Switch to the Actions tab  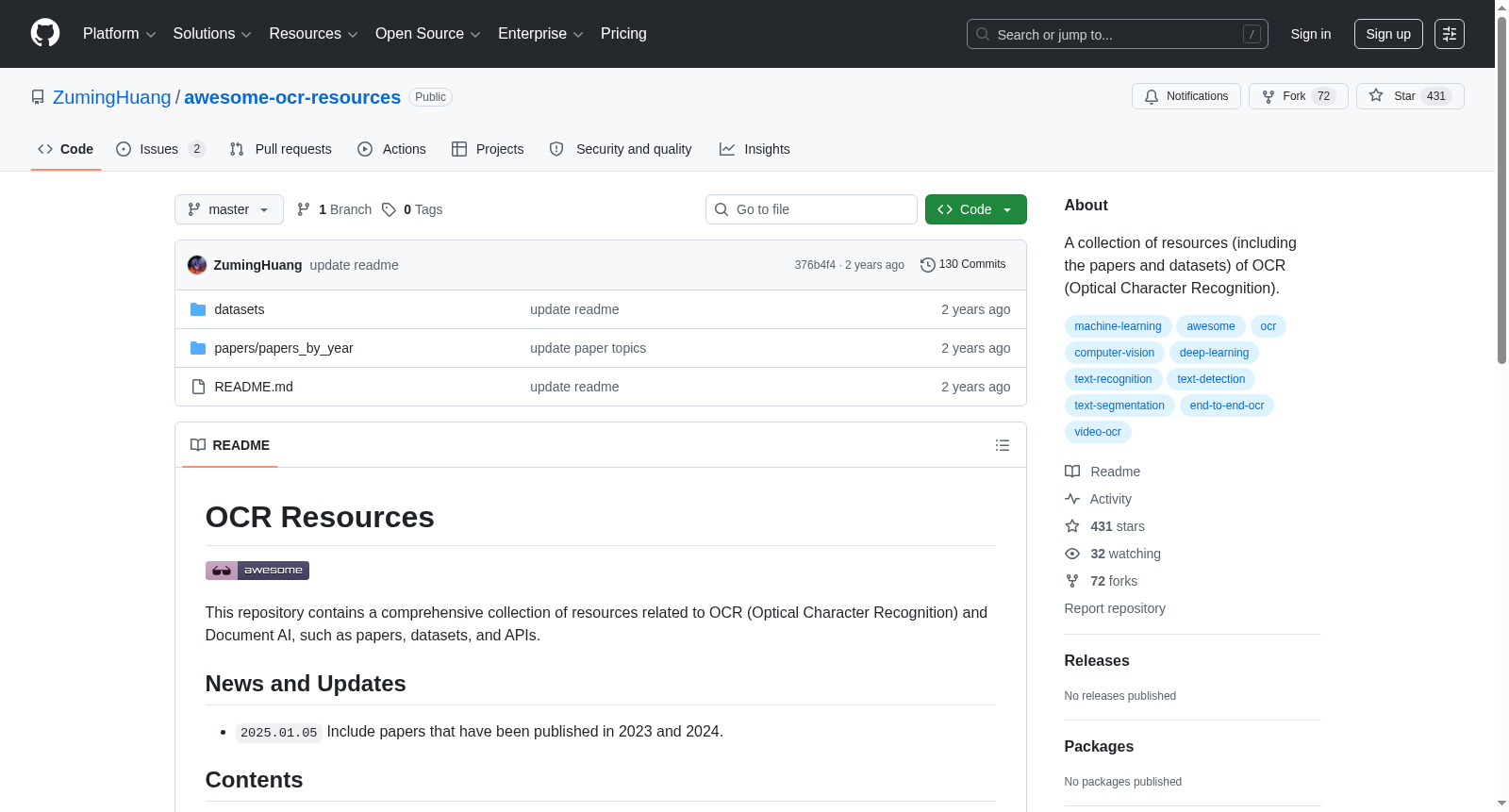pyautogui.click(x=391, y=149)
